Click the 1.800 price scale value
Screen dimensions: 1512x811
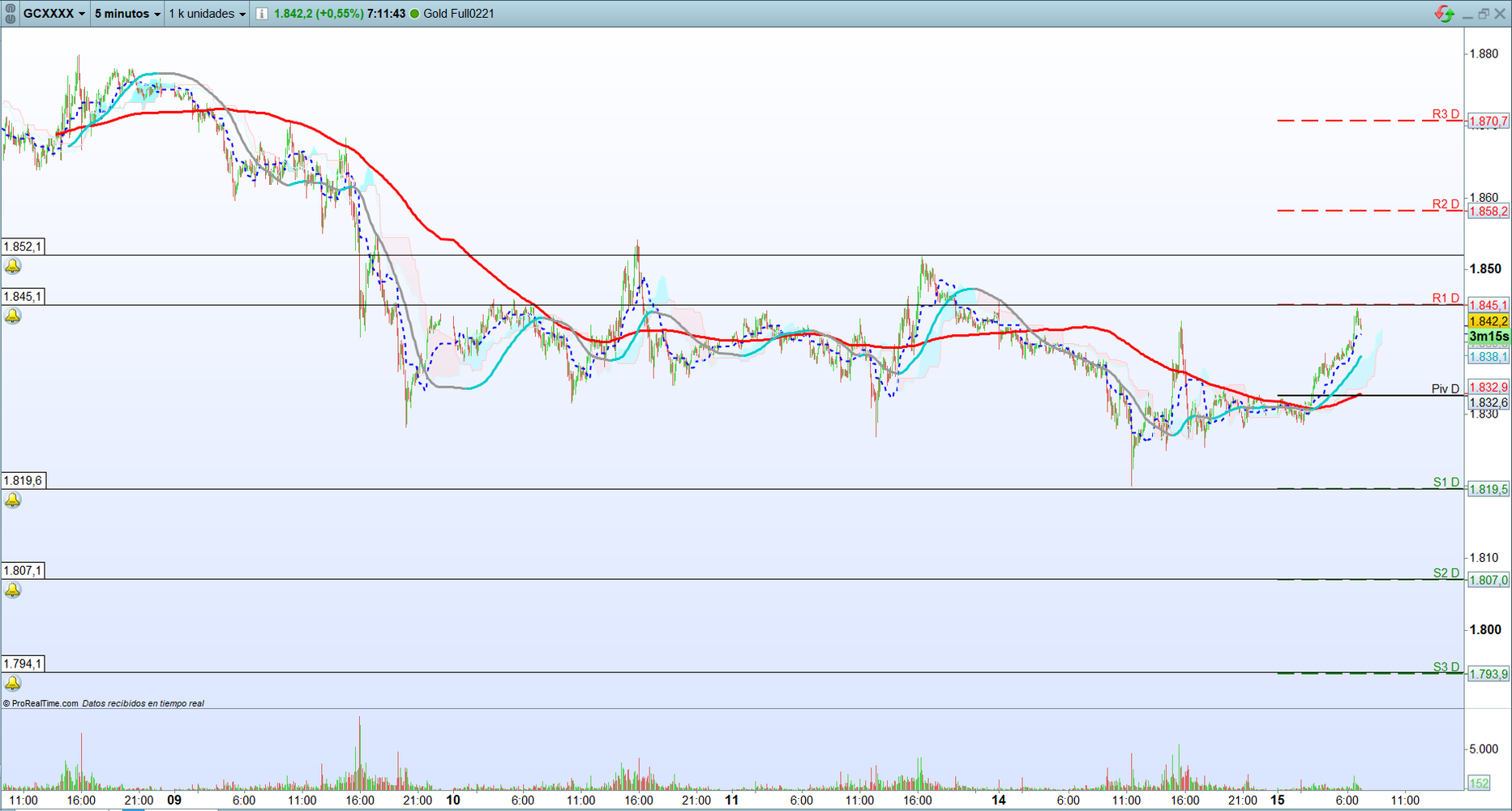click(1485, 630)
